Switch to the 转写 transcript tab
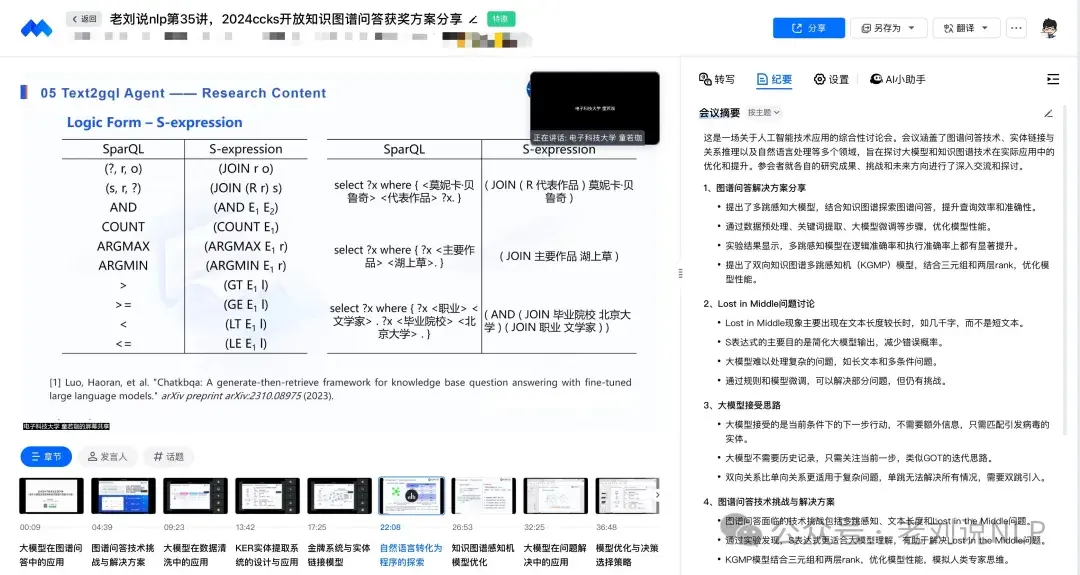 pyautogui.click(x=716, y=79)
